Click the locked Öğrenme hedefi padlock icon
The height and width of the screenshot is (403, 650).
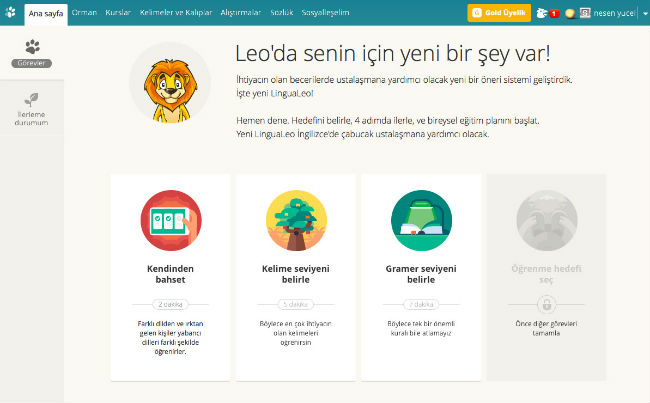pos(546,305)
